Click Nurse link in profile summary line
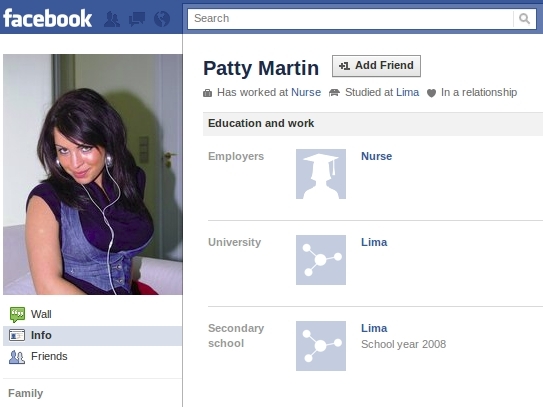The image size is (543, 407). point(306,92)
